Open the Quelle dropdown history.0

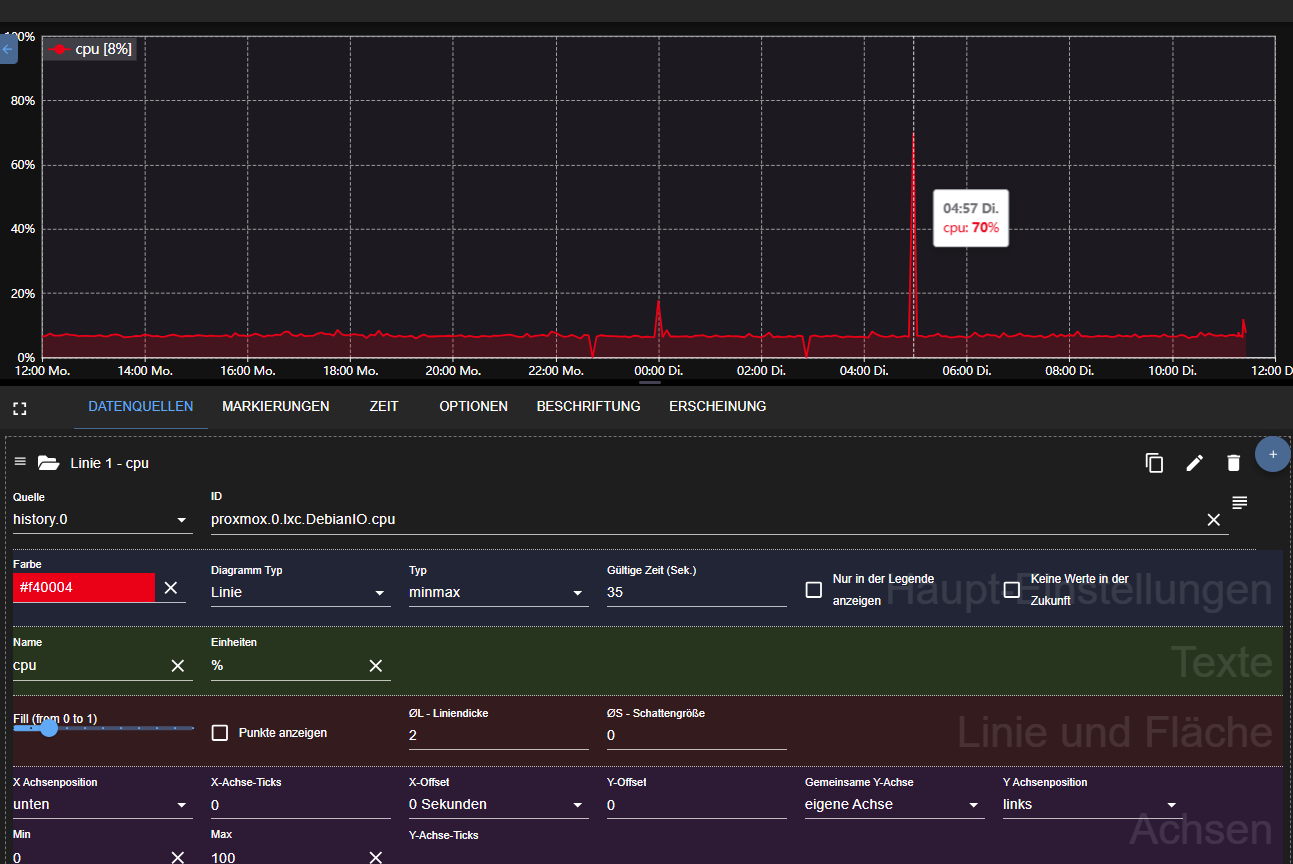[100, 520]
